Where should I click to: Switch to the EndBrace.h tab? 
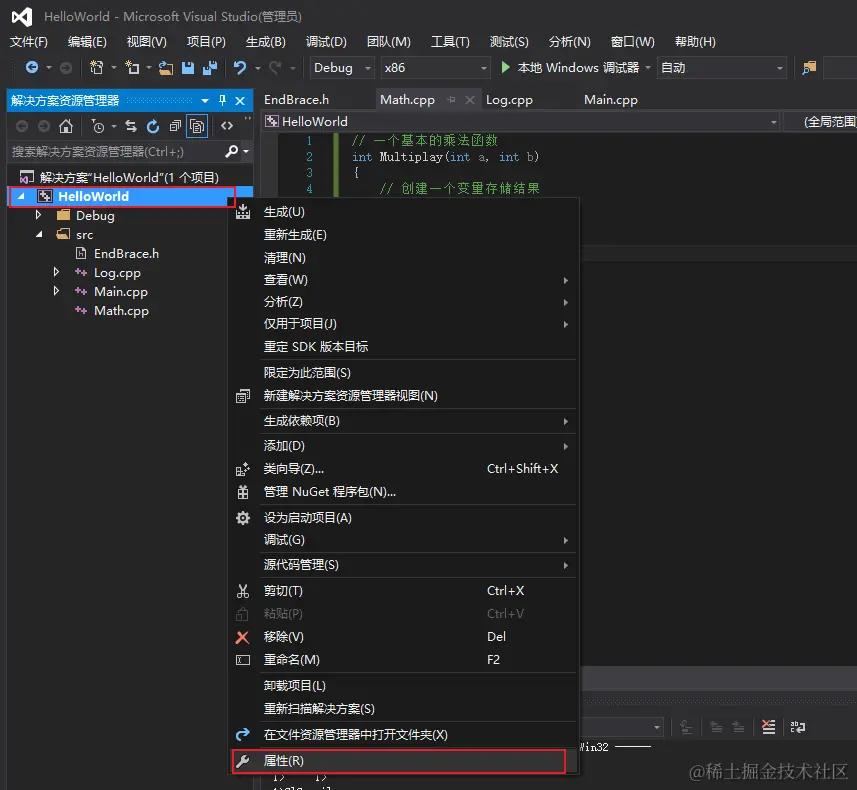click(296, 100)
